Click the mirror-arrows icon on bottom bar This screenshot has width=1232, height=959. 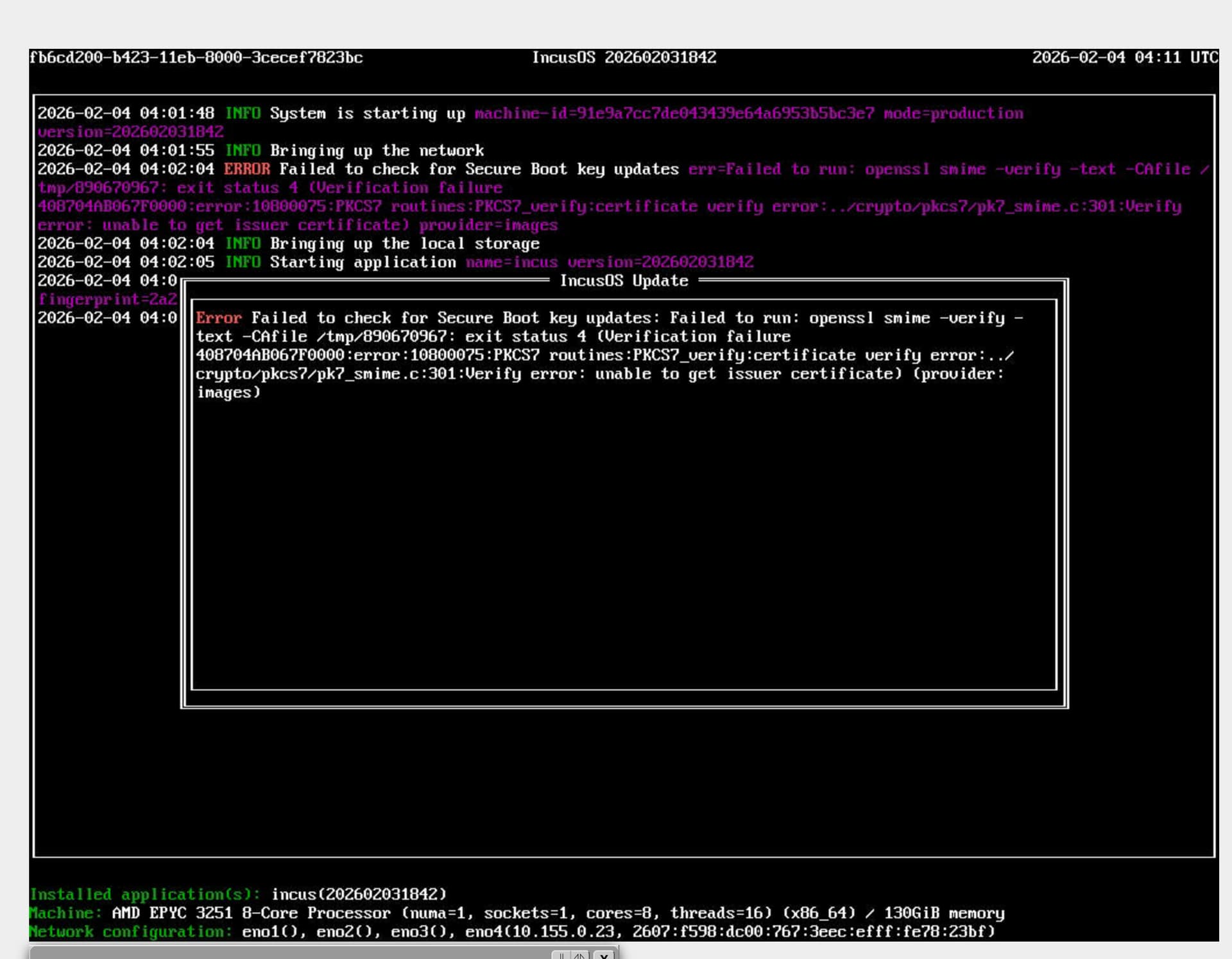579,955
